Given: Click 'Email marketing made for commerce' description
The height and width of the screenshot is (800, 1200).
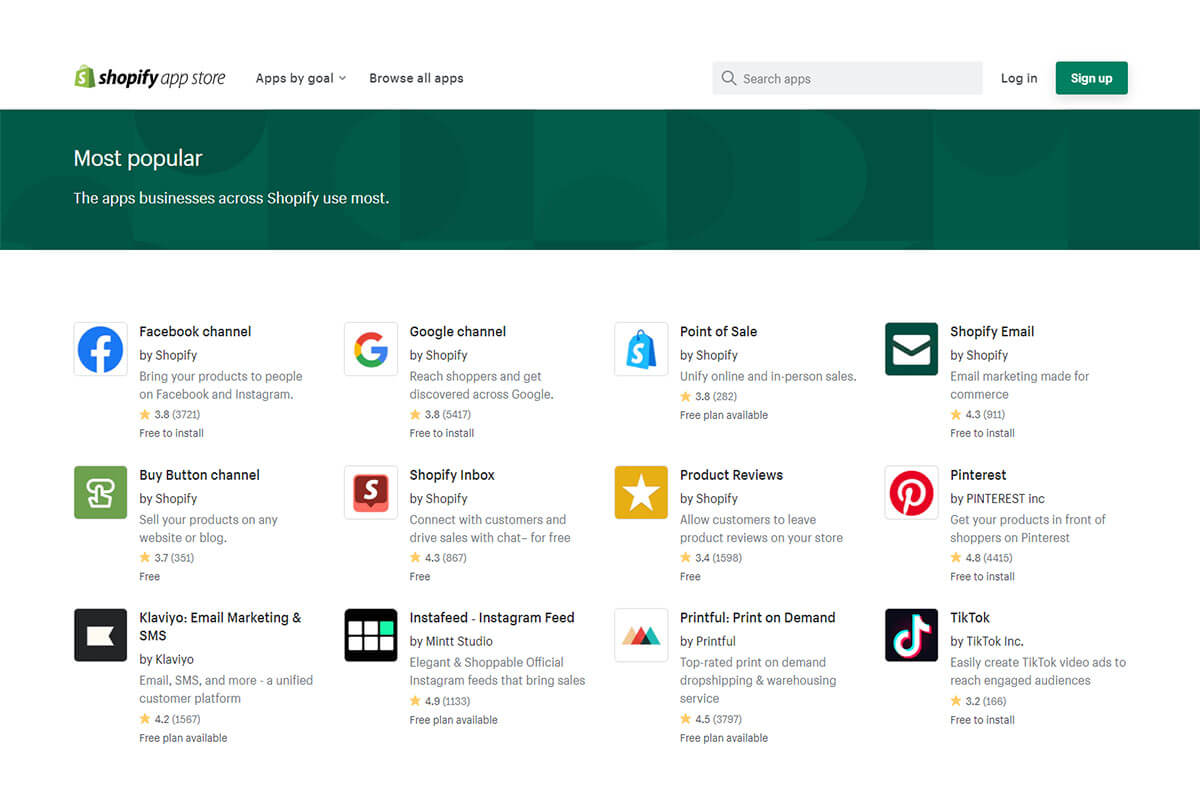Looking at the screenshot, I should [1020, 385].
